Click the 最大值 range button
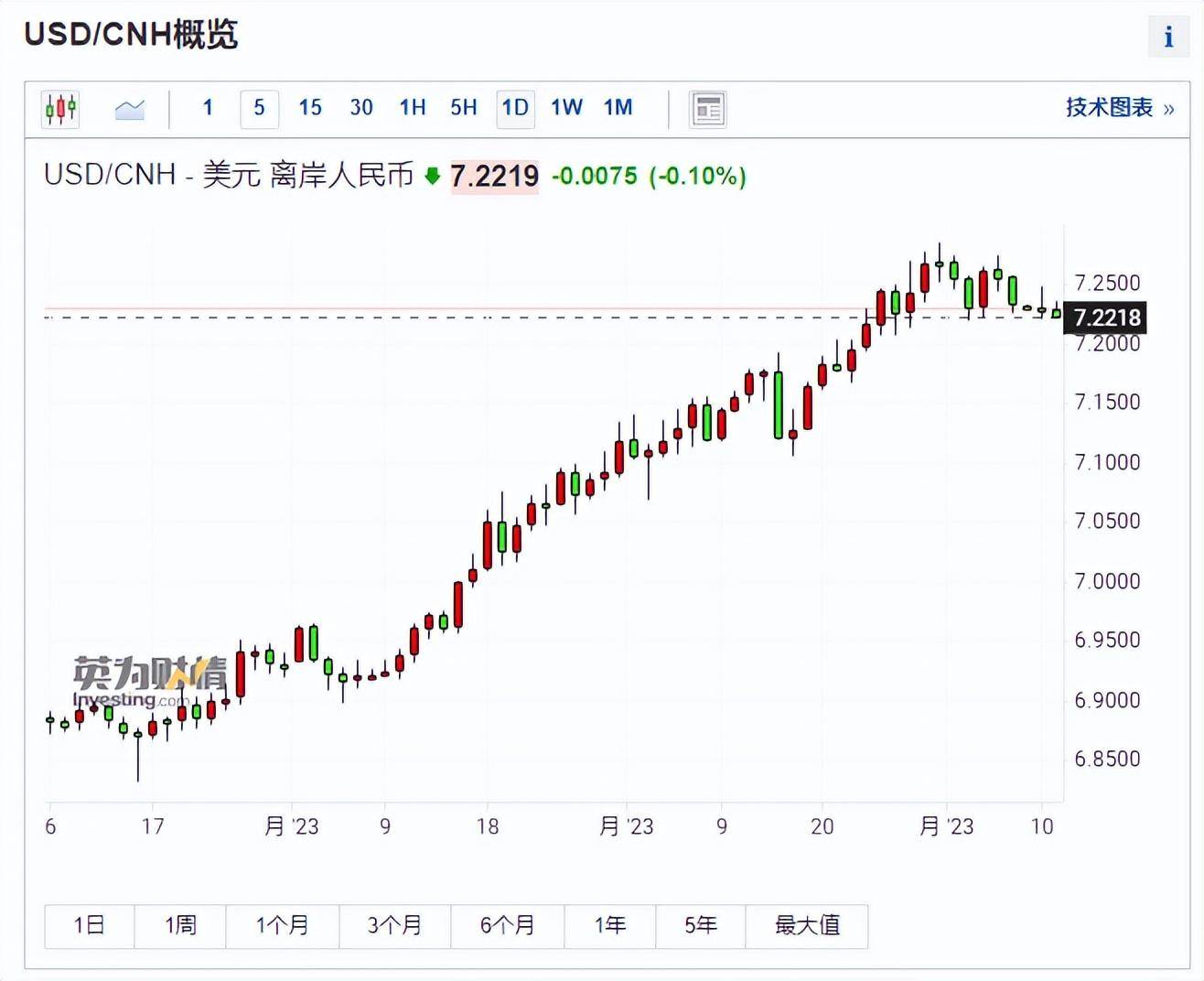The width and height of the screenshot is (1204, 981). pyautogui.click(x=807, y=925)
